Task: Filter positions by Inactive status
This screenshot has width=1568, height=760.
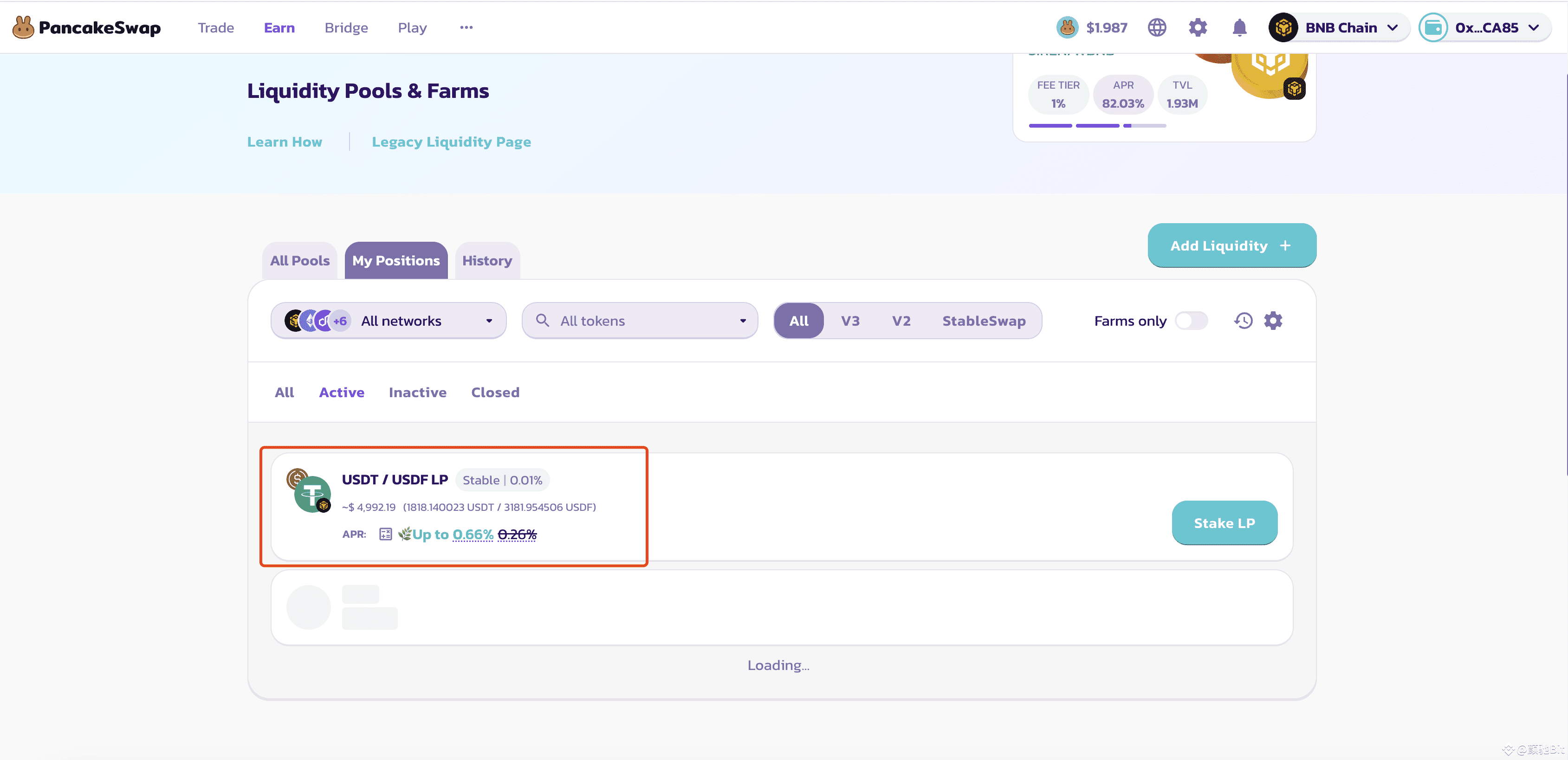Action: pyautogui.click(x=418, y=393)
